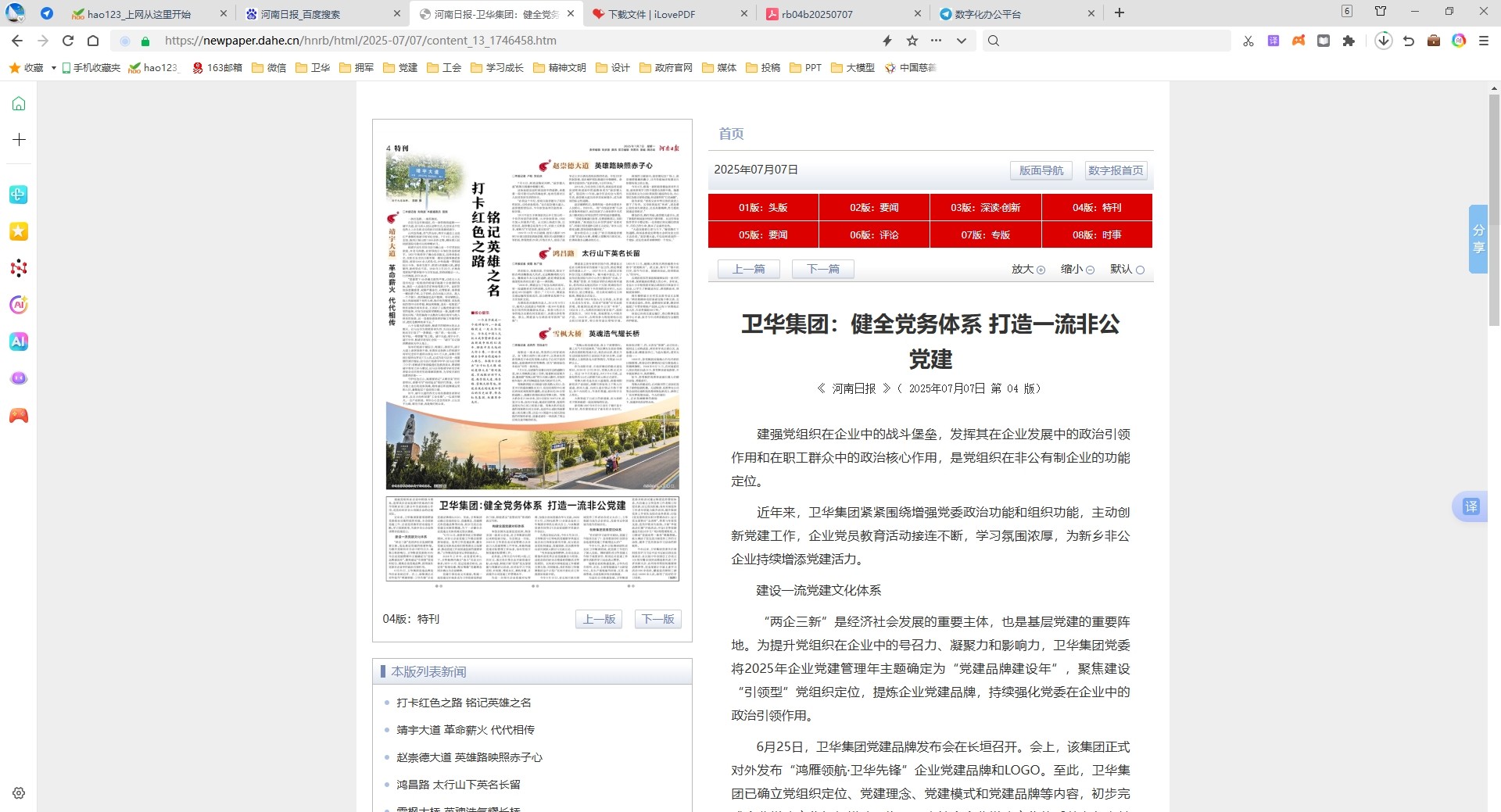
Task: Open the browser hamburger main menu
Action: click(x=1484, y=41)
